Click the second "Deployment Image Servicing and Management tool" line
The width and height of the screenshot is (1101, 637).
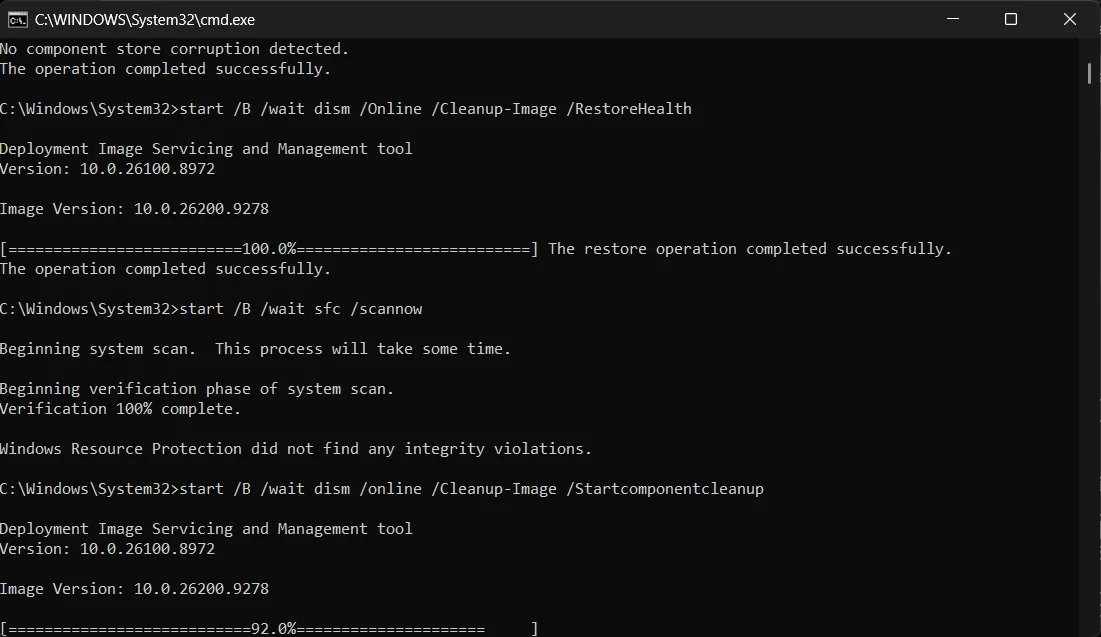pos(206,529)
